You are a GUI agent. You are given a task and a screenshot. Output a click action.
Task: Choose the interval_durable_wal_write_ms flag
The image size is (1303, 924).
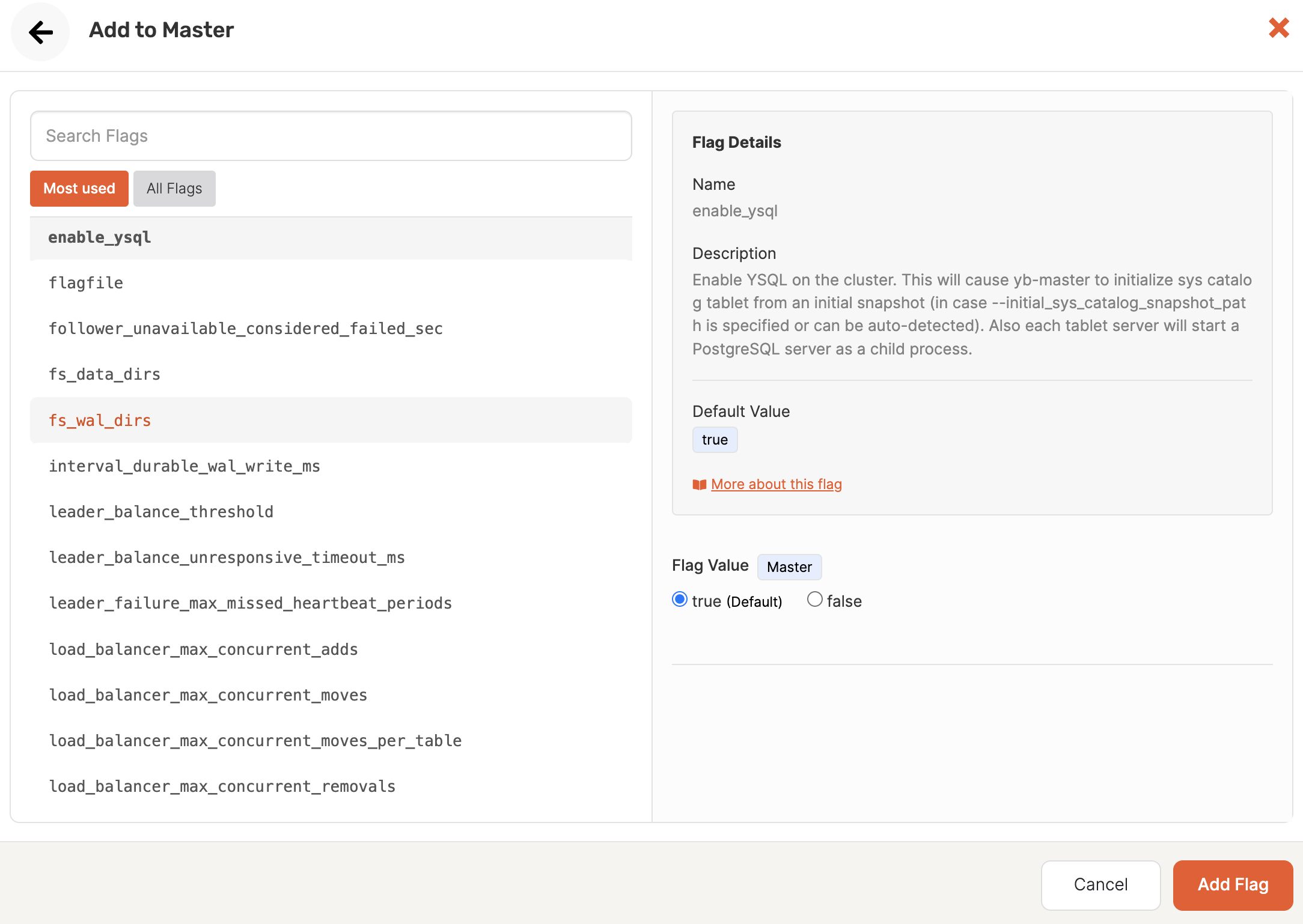click(185, 466)
